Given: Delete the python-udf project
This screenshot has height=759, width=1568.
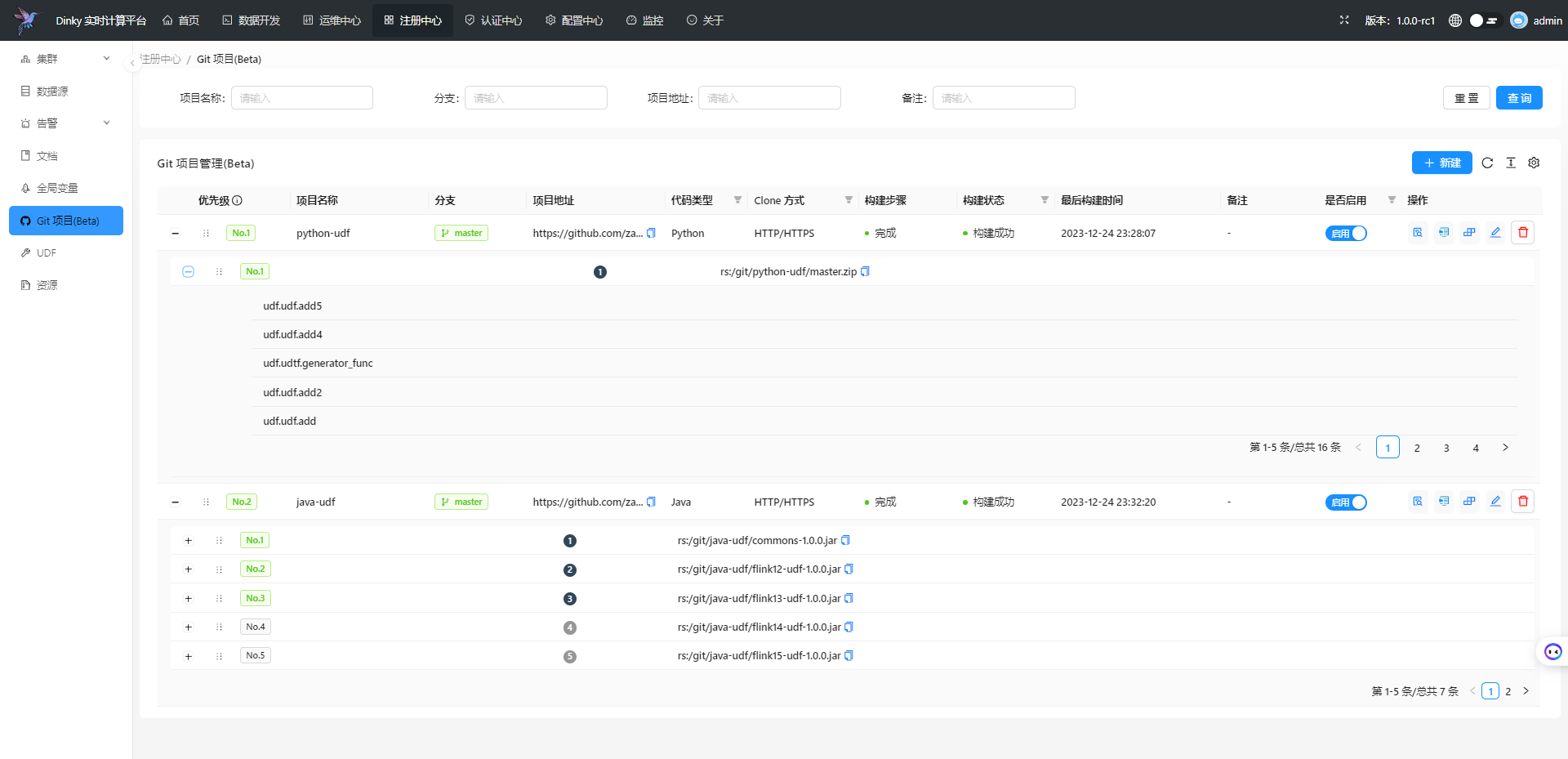Looking at the screenshot, I should pos(1523,233).
